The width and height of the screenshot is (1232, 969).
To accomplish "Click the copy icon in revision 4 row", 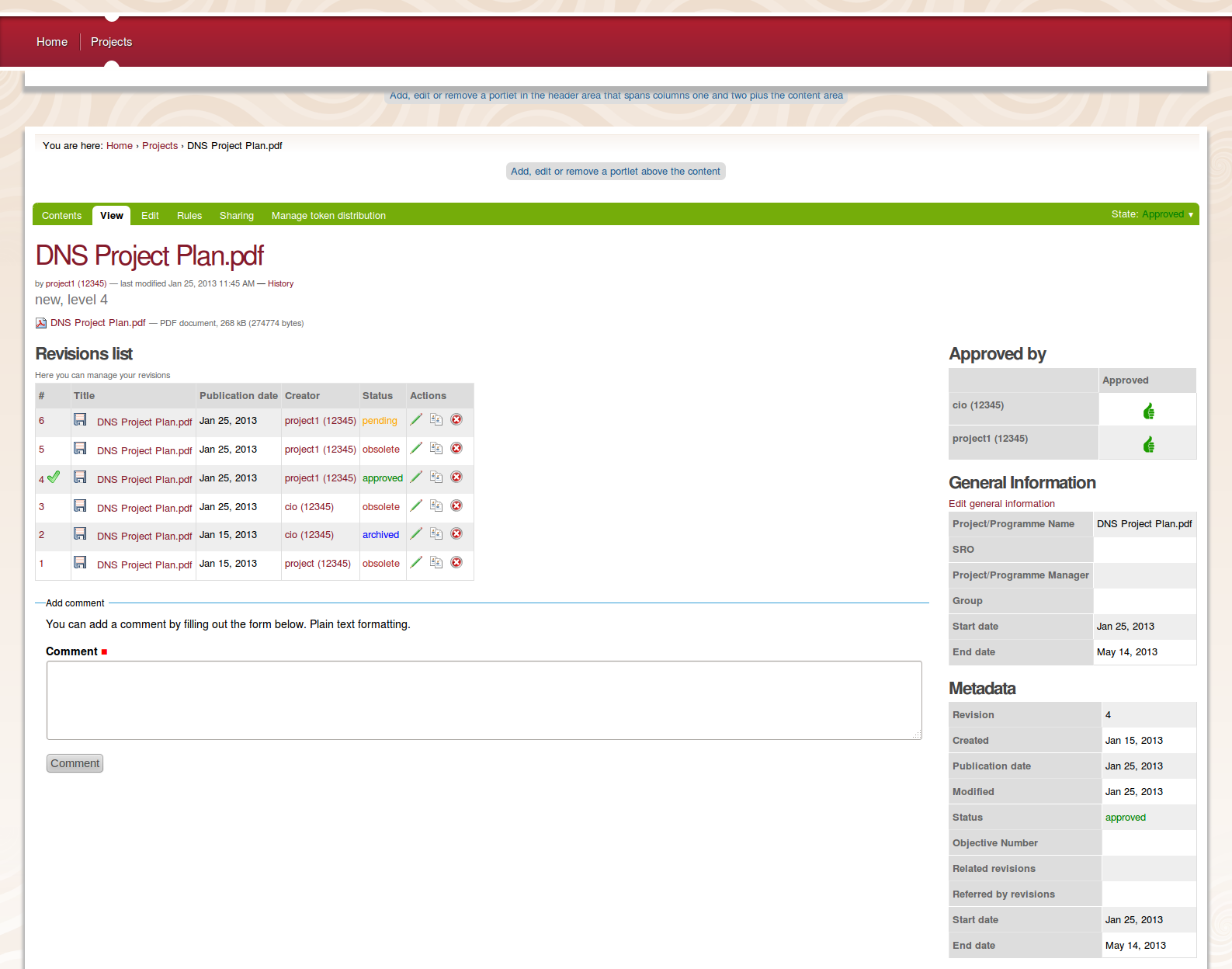I will 436,477.
